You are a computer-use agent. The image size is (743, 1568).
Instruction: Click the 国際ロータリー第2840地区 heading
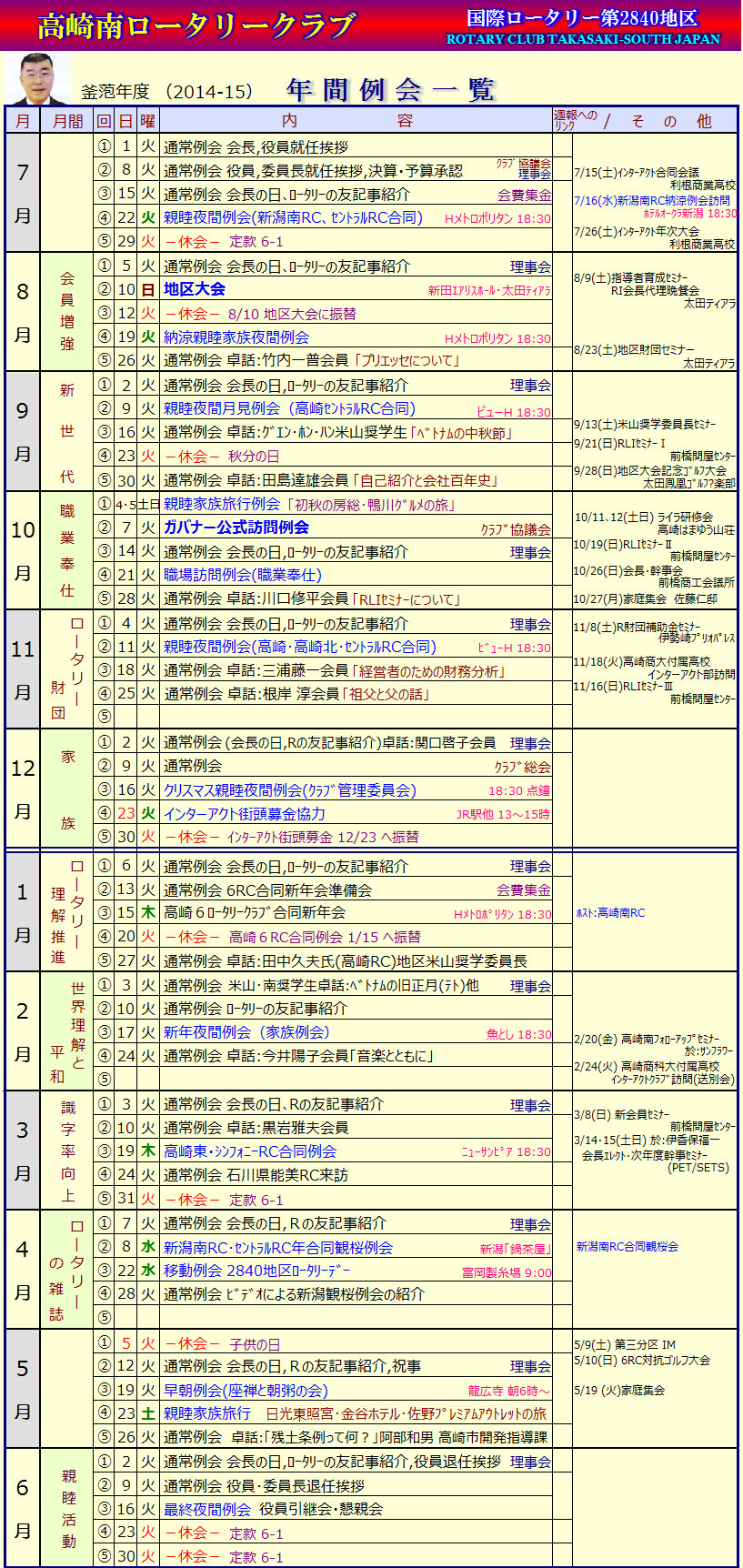pos(582,18)
